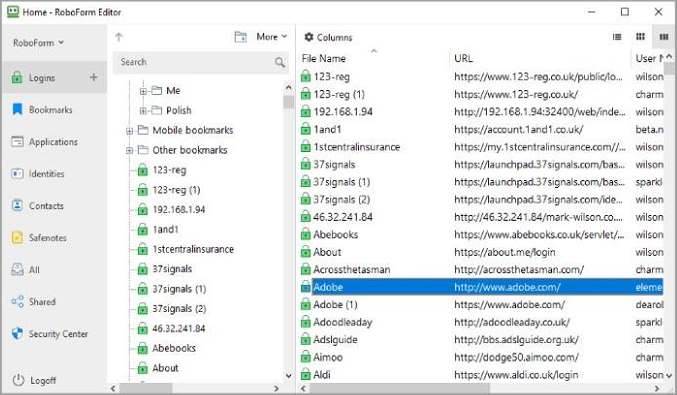The height and width of the screenshot is (395, 677).
Task: Select the Identities icon
Action: [x=17, y=174]
